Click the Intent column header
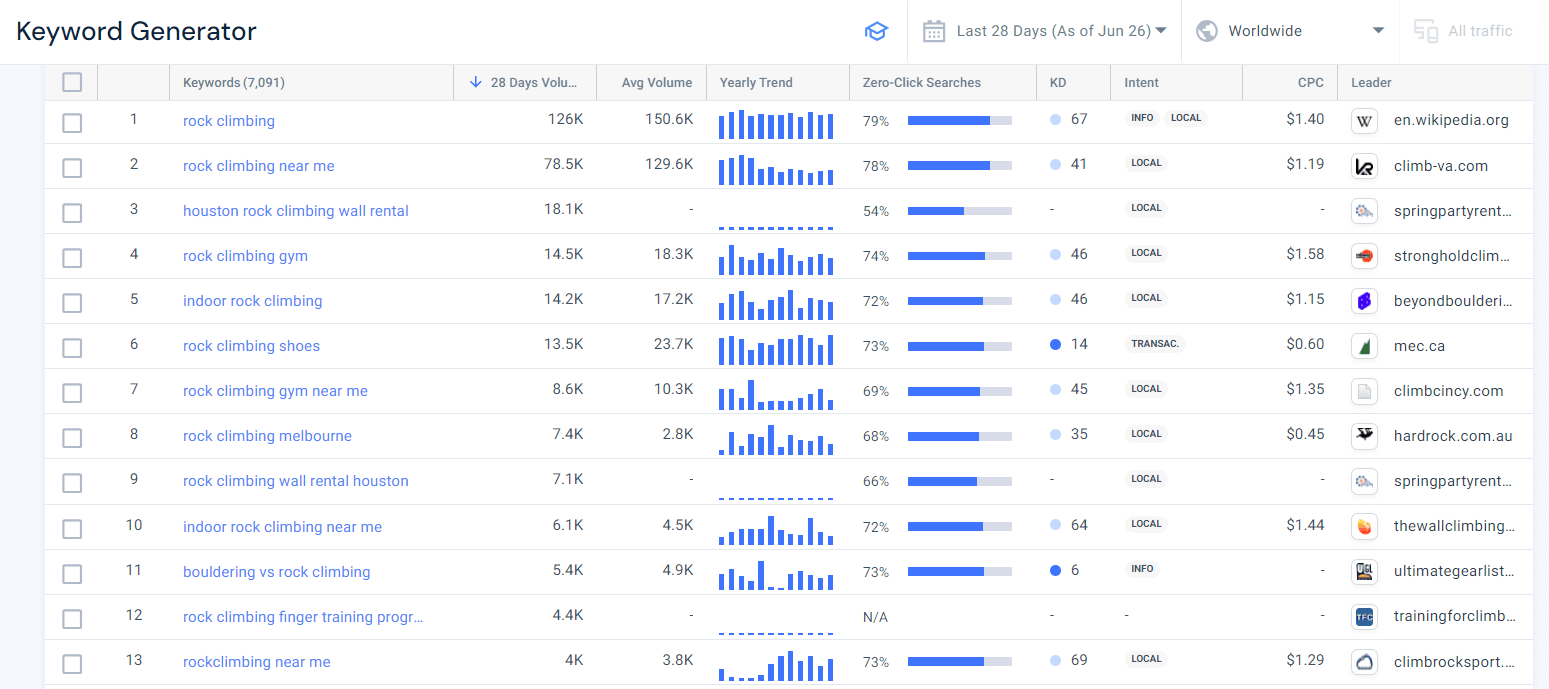 (1141, 82)
